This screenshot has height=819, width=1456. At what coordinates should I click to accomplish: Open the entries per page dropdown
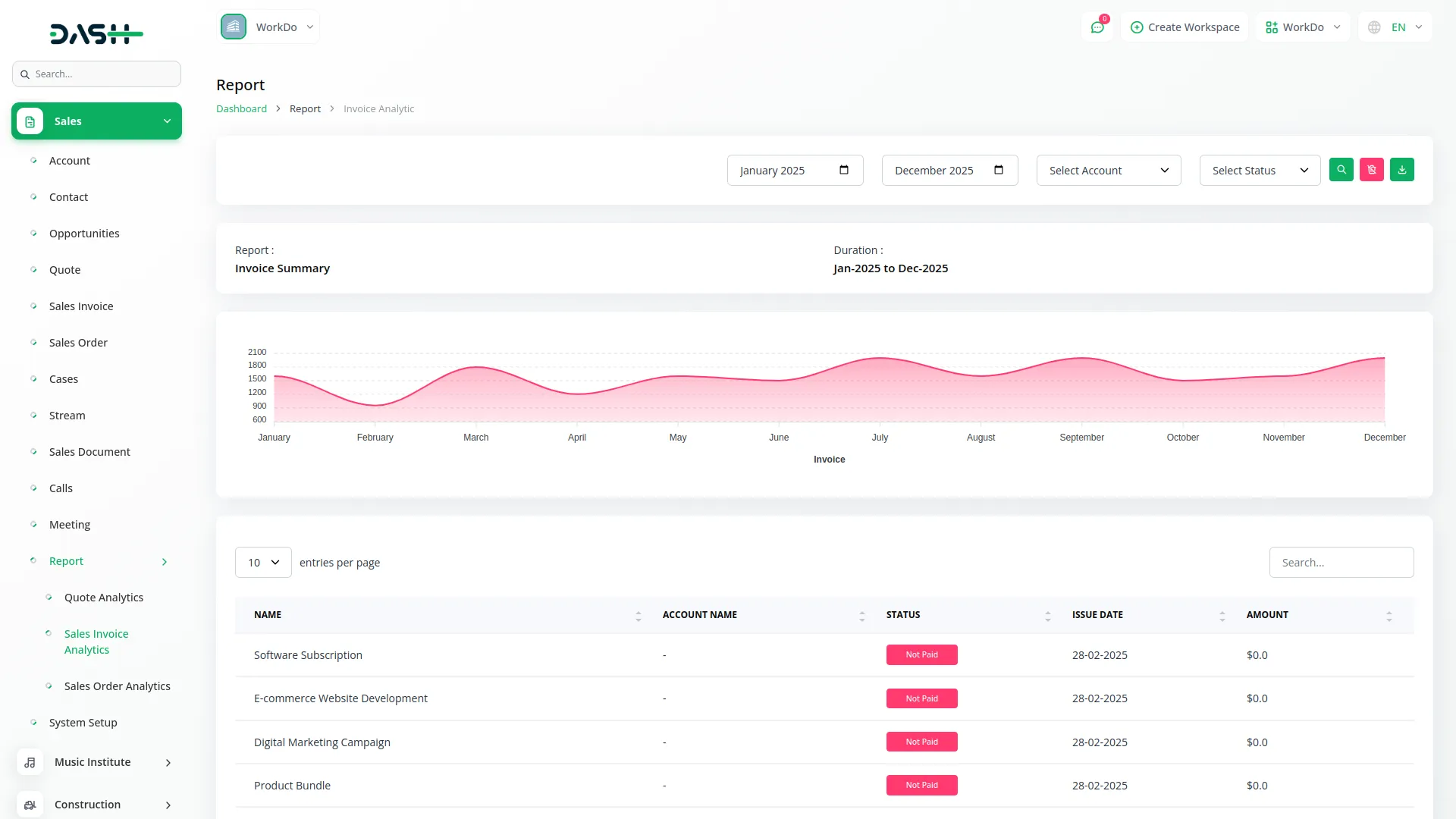(x=263, y=563)
